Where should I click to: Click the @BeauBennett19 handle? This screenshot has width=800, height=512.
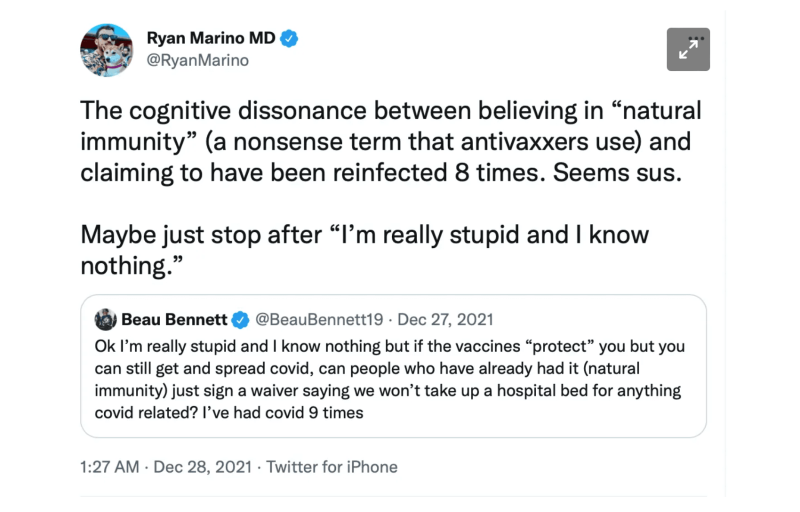(319, 319)
